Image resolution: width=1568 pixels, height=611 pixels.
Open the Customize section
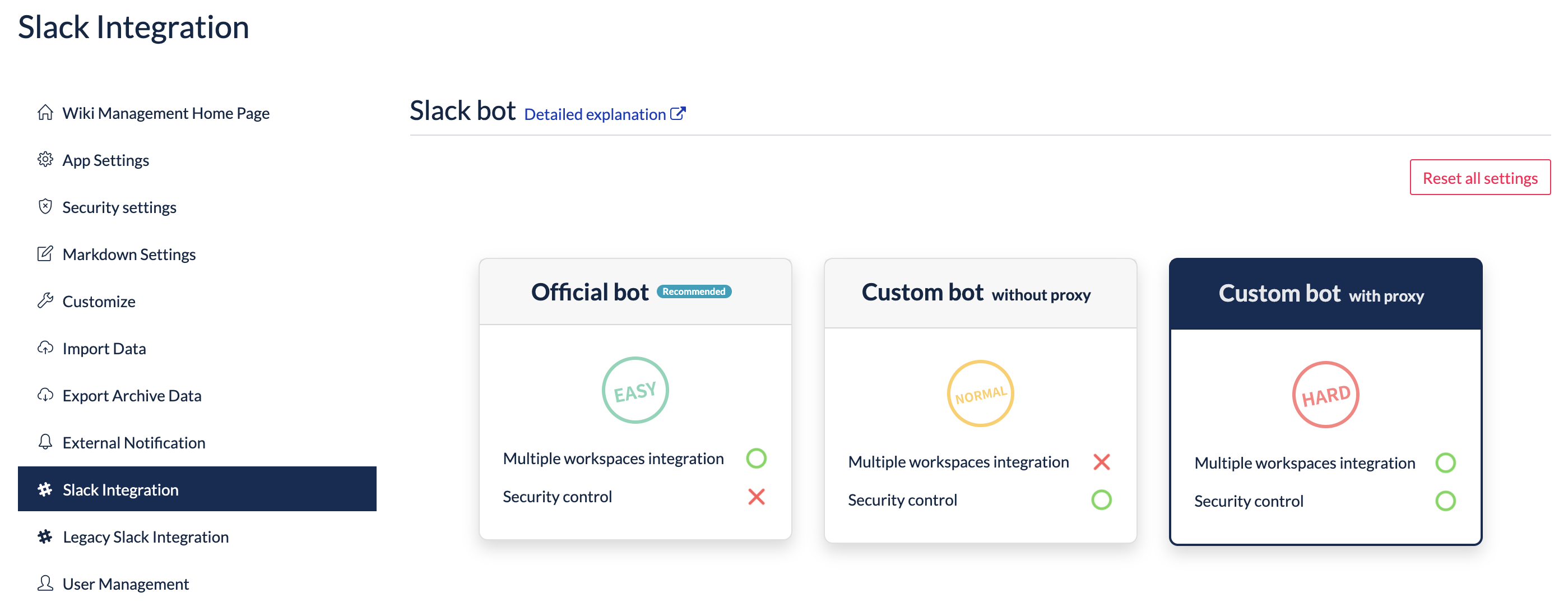pyautogui.click(x=197, y=300)
